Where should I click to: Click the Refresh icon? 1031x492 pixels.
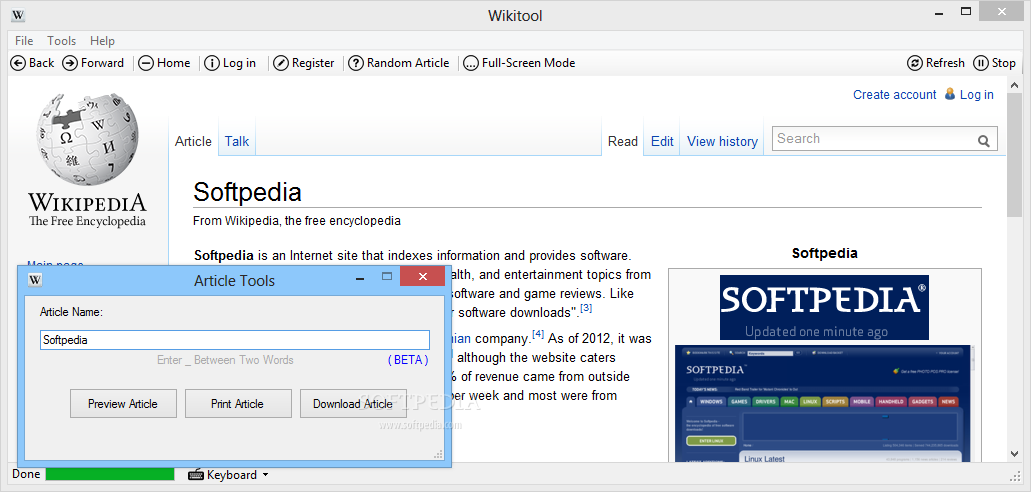915,63
